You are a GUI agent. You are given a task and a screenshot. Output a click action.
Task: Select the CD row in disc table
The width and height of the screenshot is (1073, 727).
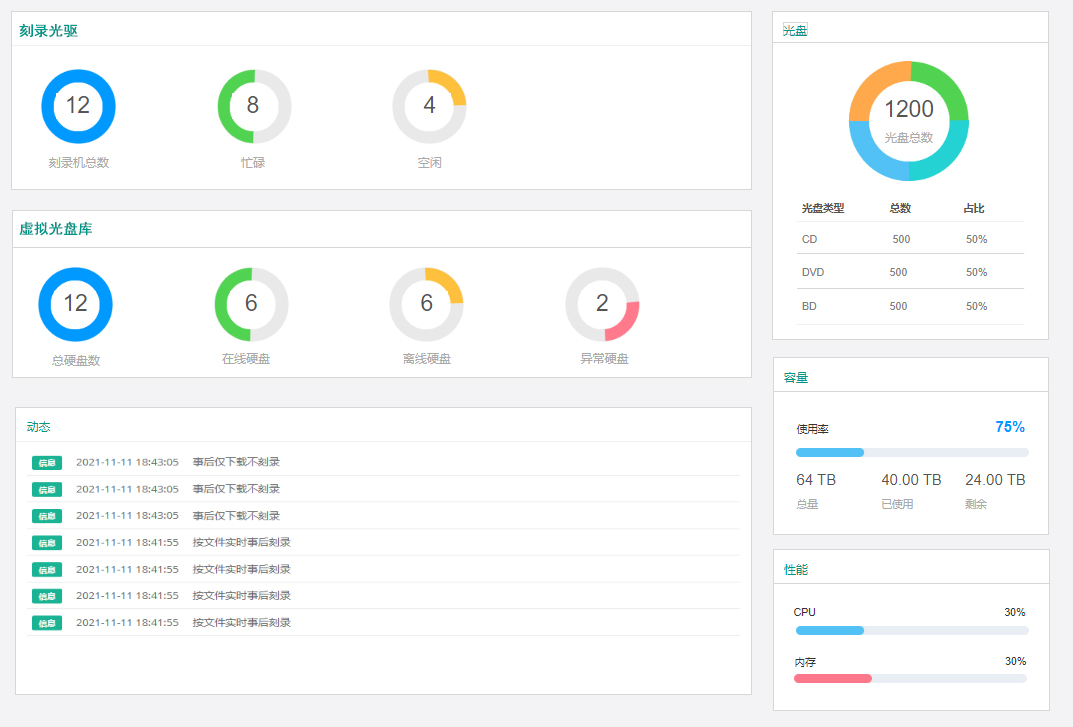[x=909, y=239]
